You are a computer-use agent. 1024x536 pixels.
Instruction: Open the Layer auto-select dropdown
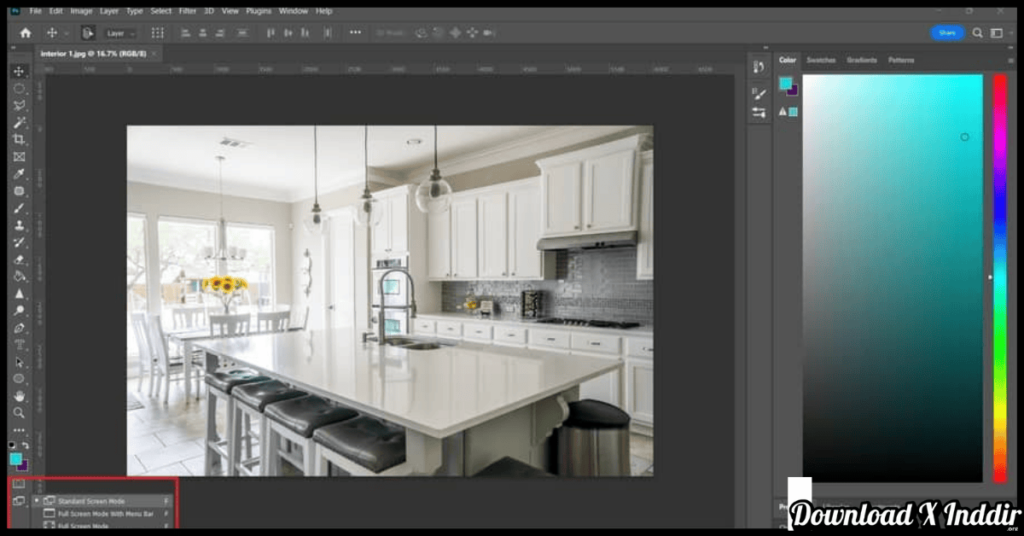(x=120, y=33)
